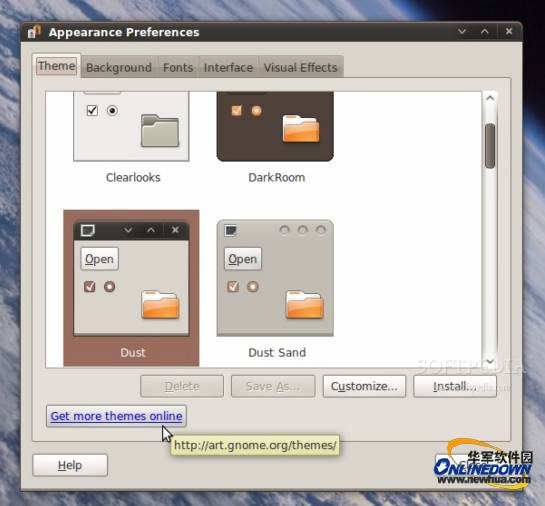Maximize the Appearance Preferences window
The height and width of the screenshot is (506, 545).
pyautogui.click(x=485, y=31)
